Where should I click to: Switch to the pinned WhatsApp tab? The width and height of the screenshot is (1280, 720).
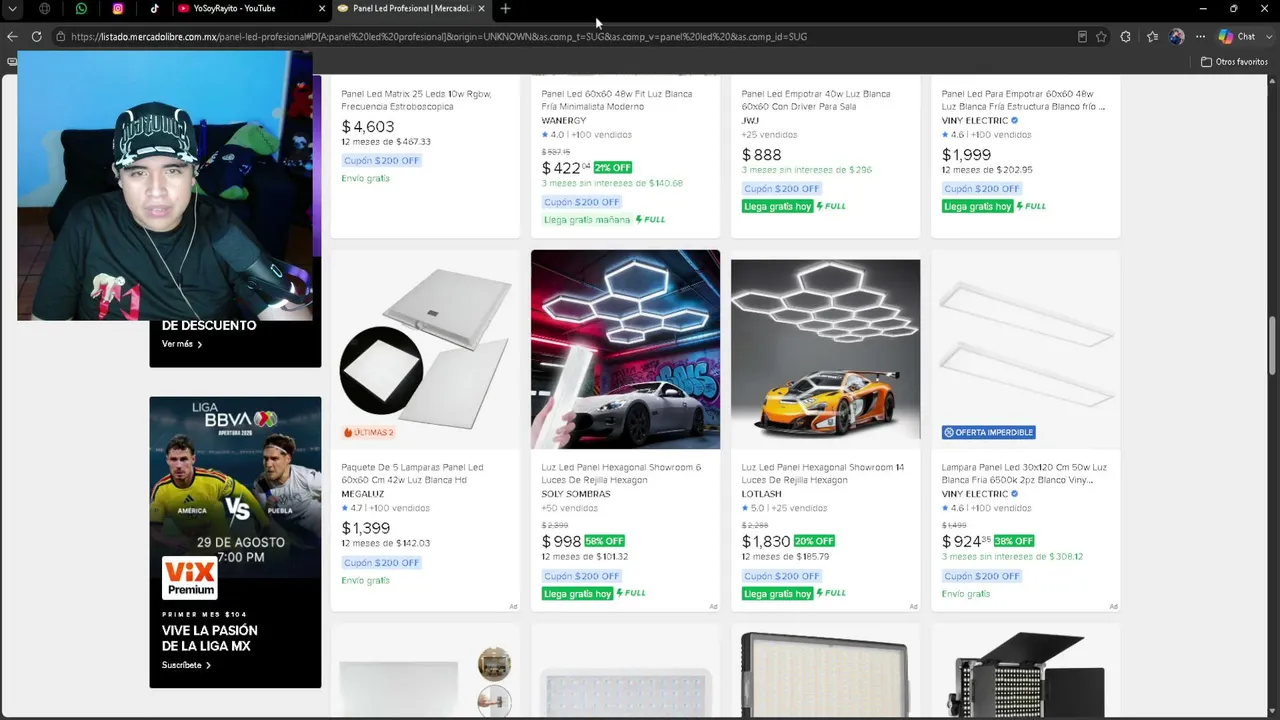click(81, 9)
